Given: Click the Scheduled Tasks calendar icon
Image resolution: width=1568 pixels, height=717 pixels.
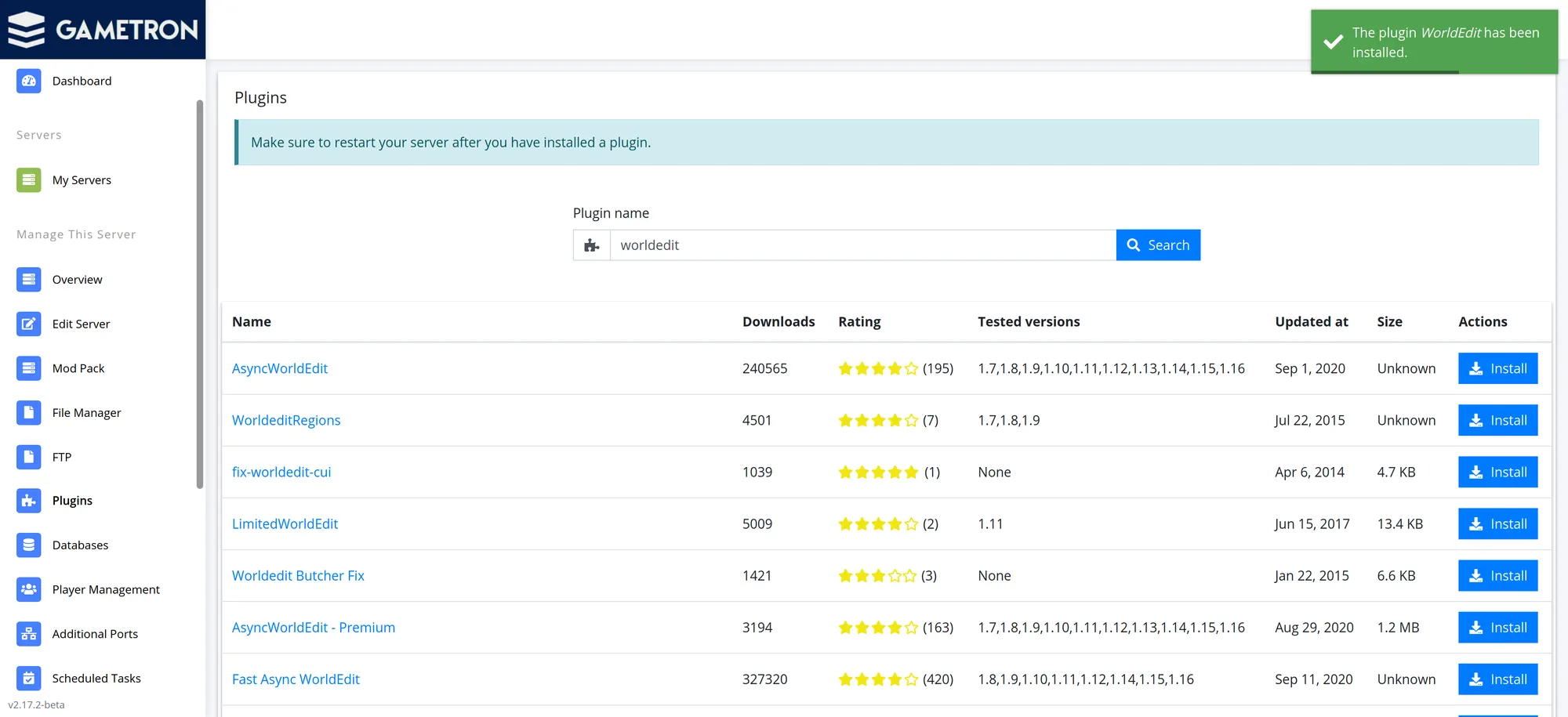Looking at the screenshot, I should pyautogui.click(x=29, y=679).
